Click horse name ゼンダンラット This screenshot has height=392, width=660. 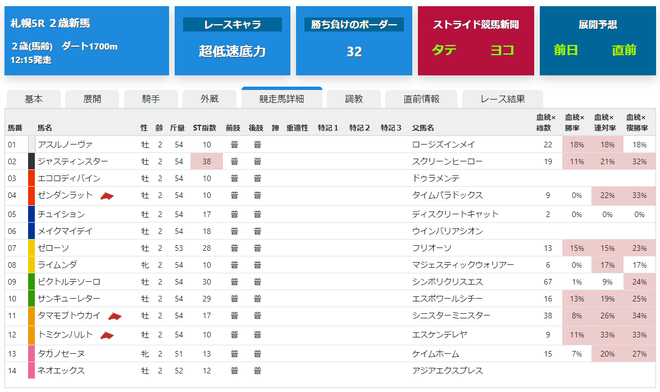tap(65, 195)
